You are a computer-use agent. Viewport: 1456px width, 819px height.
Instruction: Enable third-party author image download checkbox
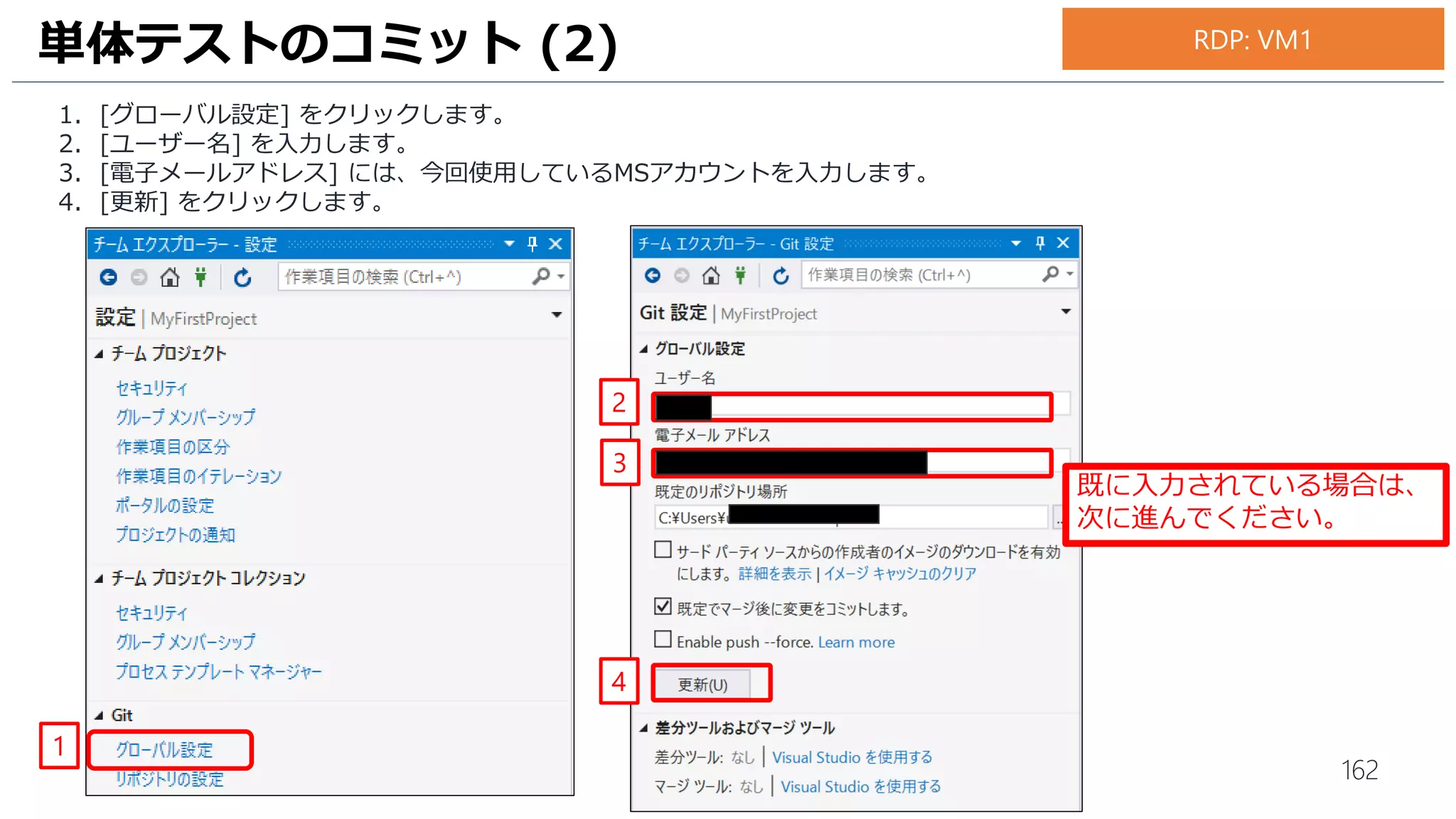pos(663,550)
